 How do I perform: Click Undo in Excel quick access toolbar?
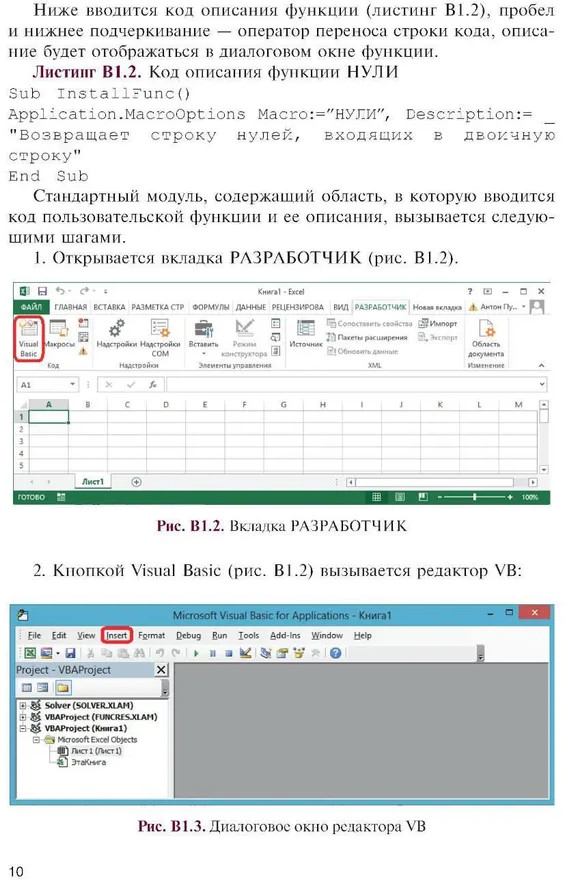point(59,291)
